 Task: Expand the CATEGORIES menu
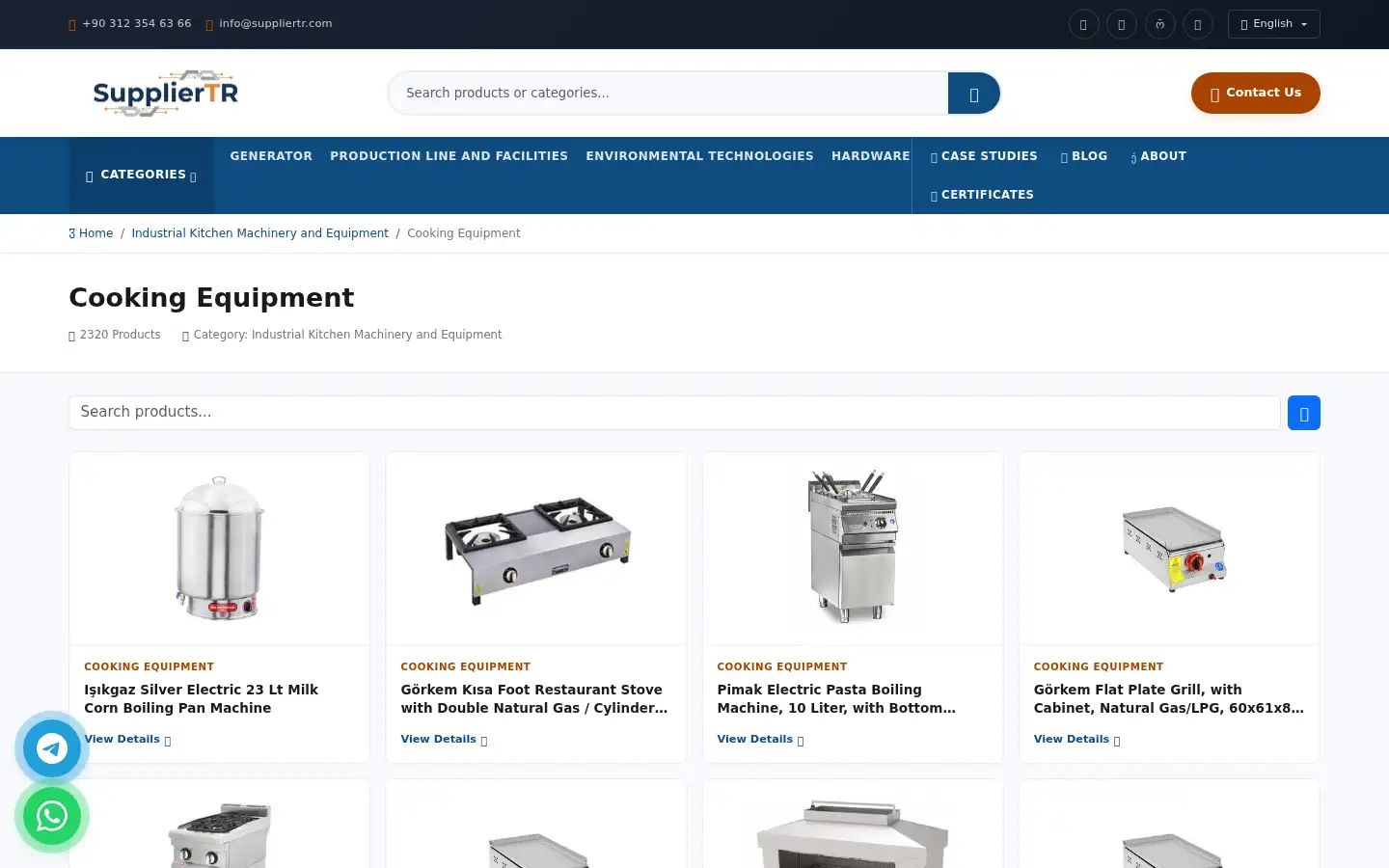click(x=142, y=175)
